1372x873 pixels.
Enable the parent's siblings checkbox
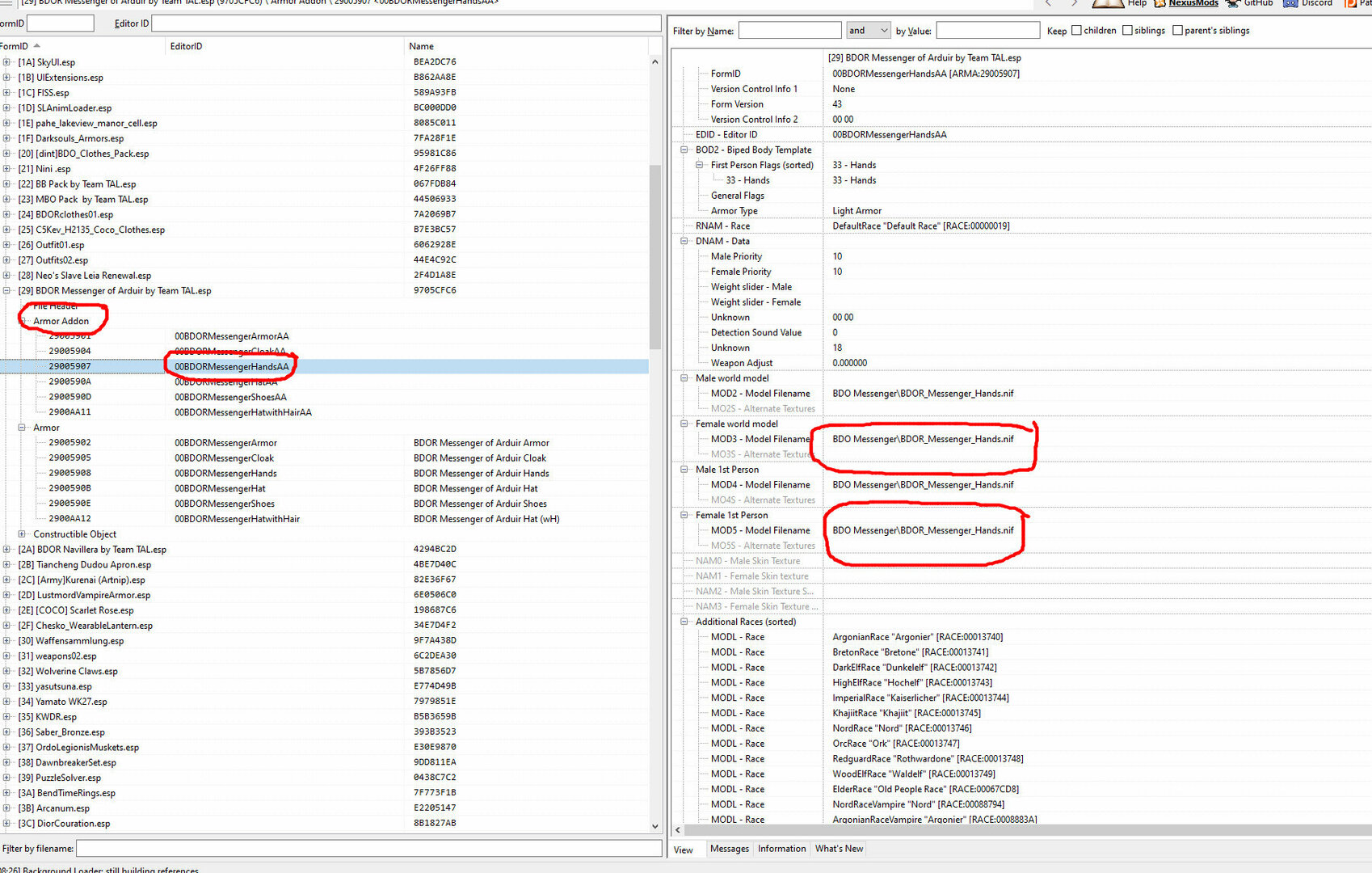(1177, 31)
